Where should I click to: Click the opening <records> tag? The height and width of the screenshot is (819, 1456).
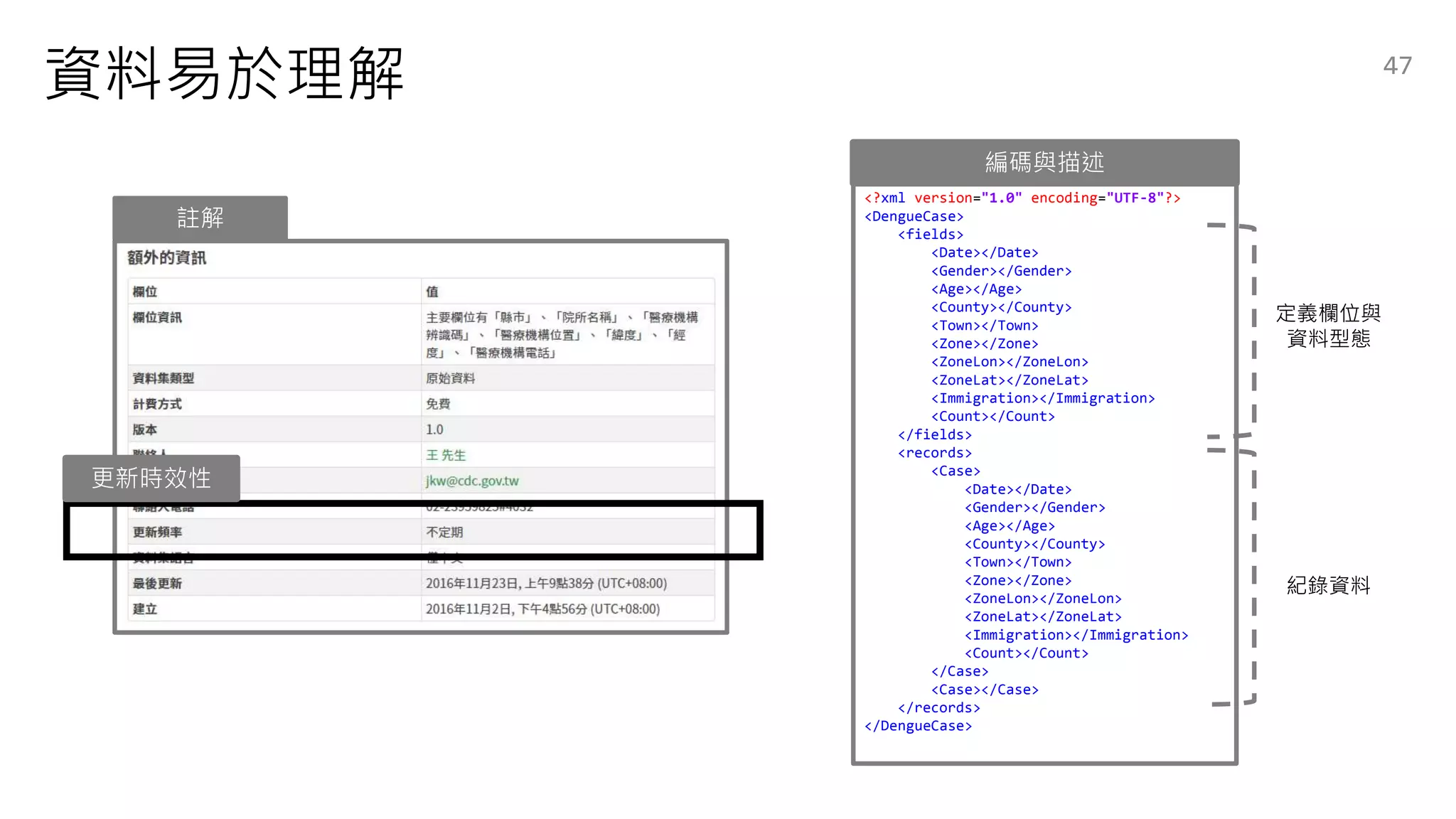(934, 453)
